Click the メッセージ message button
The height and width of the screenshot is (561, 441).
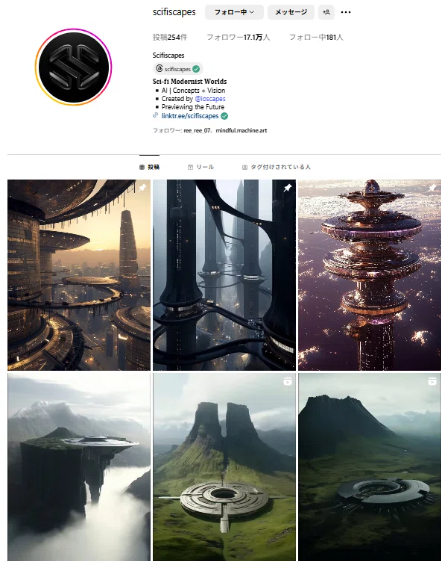[x=291, y=12]
